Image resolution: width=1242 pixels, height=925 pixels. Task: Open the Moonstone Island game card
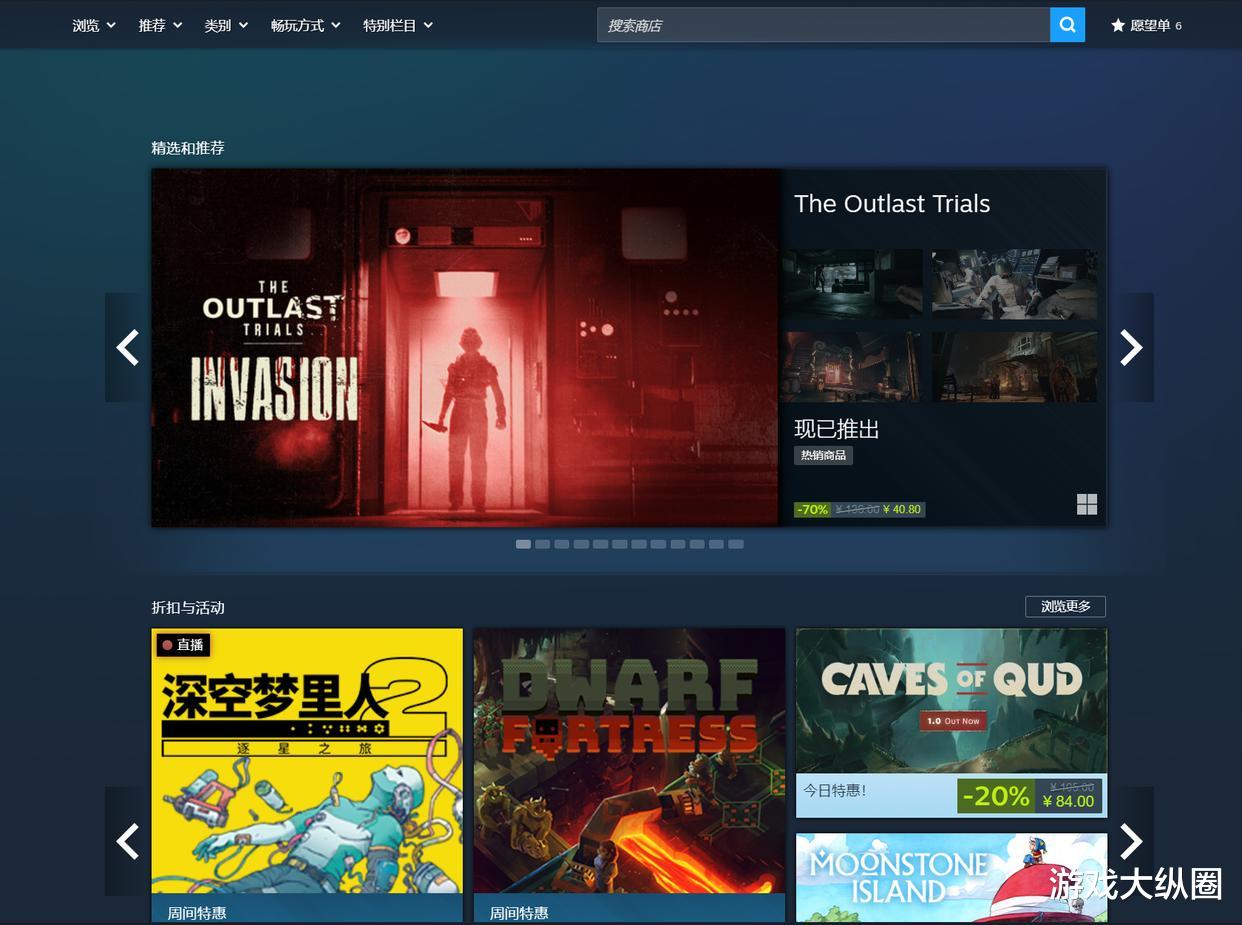pos(951,878)
